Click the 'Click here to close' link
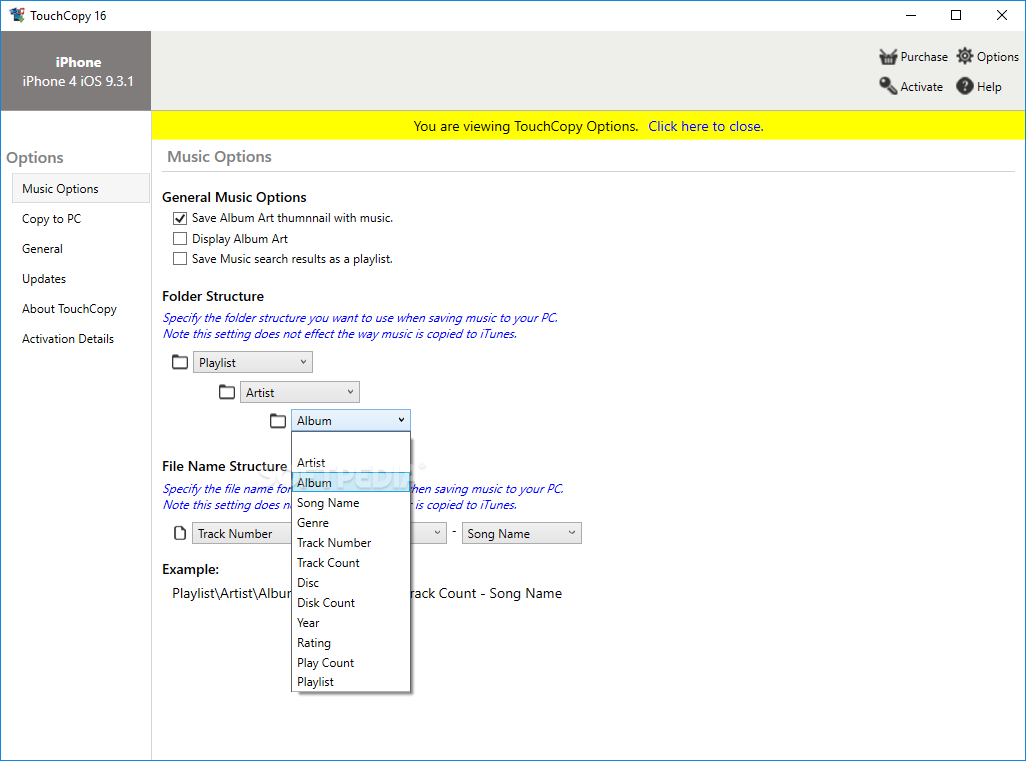 705,126
